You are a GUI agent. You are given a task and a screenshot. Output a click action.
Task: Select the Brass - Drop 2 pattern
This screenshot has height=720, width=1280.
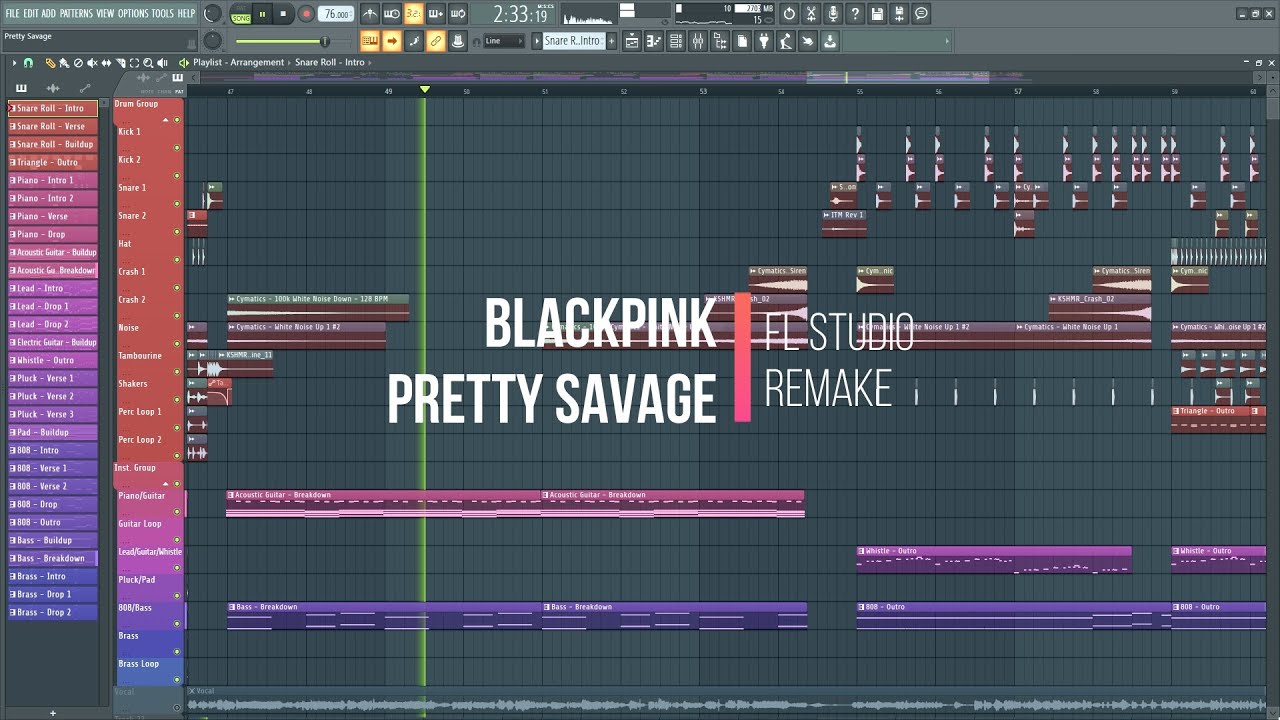tap(53, 612)
